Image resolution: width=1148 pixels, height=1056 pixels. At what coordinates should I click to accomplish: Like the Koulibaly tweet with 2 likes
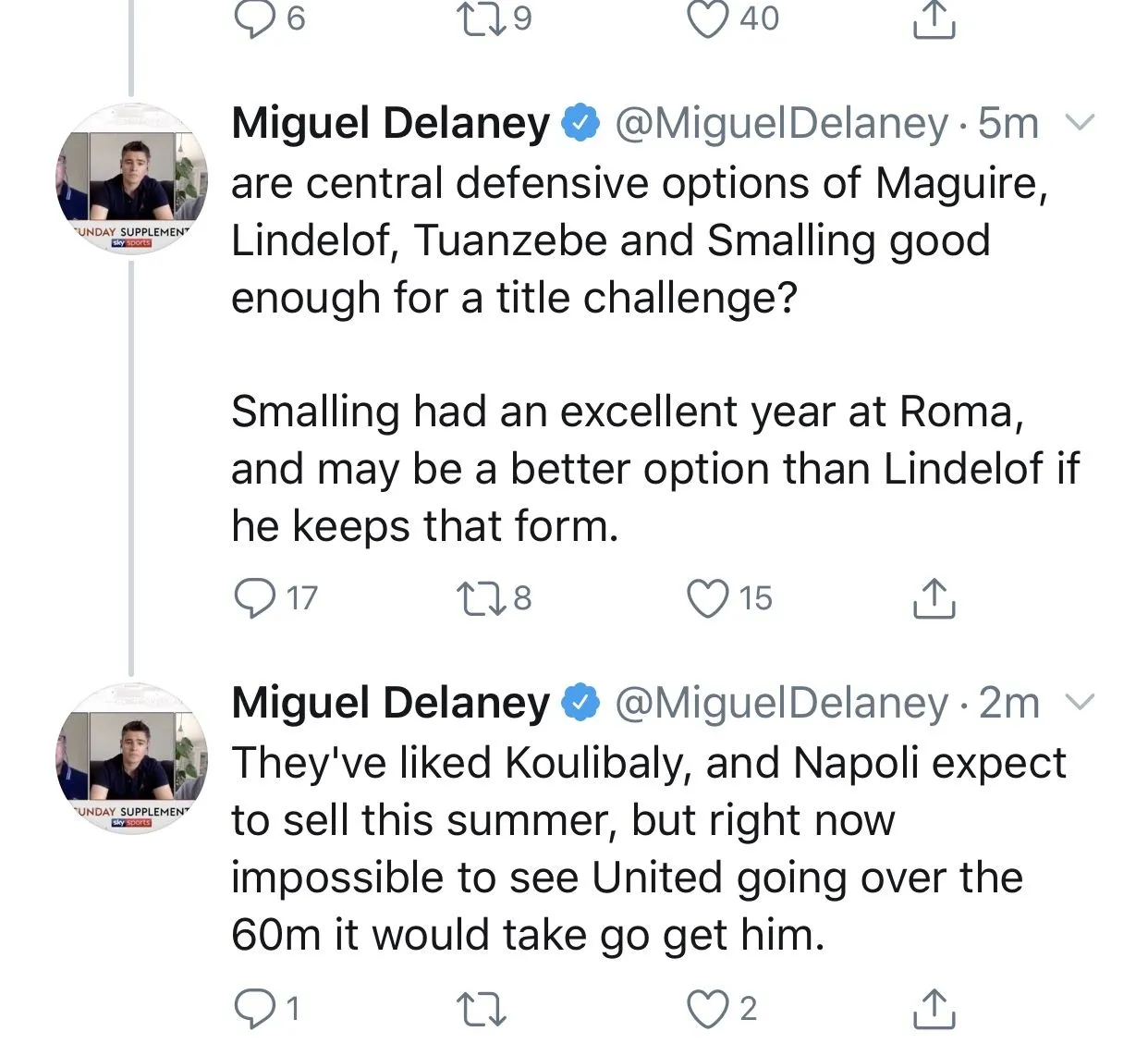click(x=708, y=1008)
